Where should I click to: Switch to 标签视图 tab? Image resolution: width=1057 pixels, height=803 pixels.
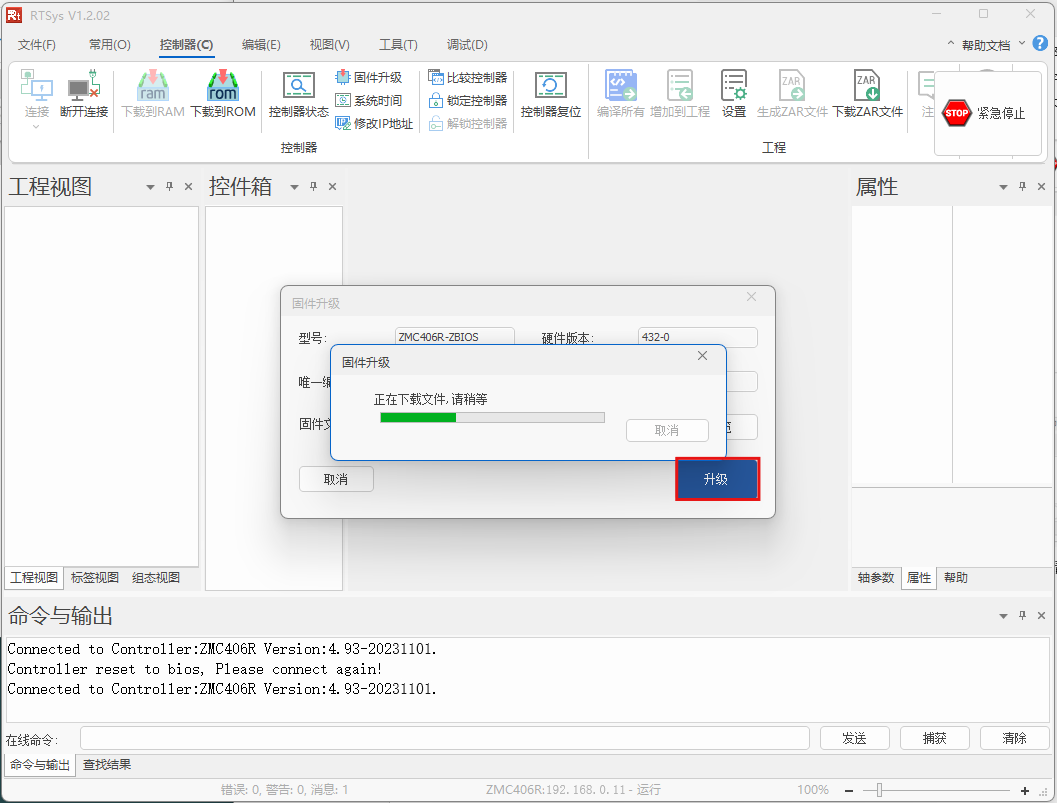[95, 578]
